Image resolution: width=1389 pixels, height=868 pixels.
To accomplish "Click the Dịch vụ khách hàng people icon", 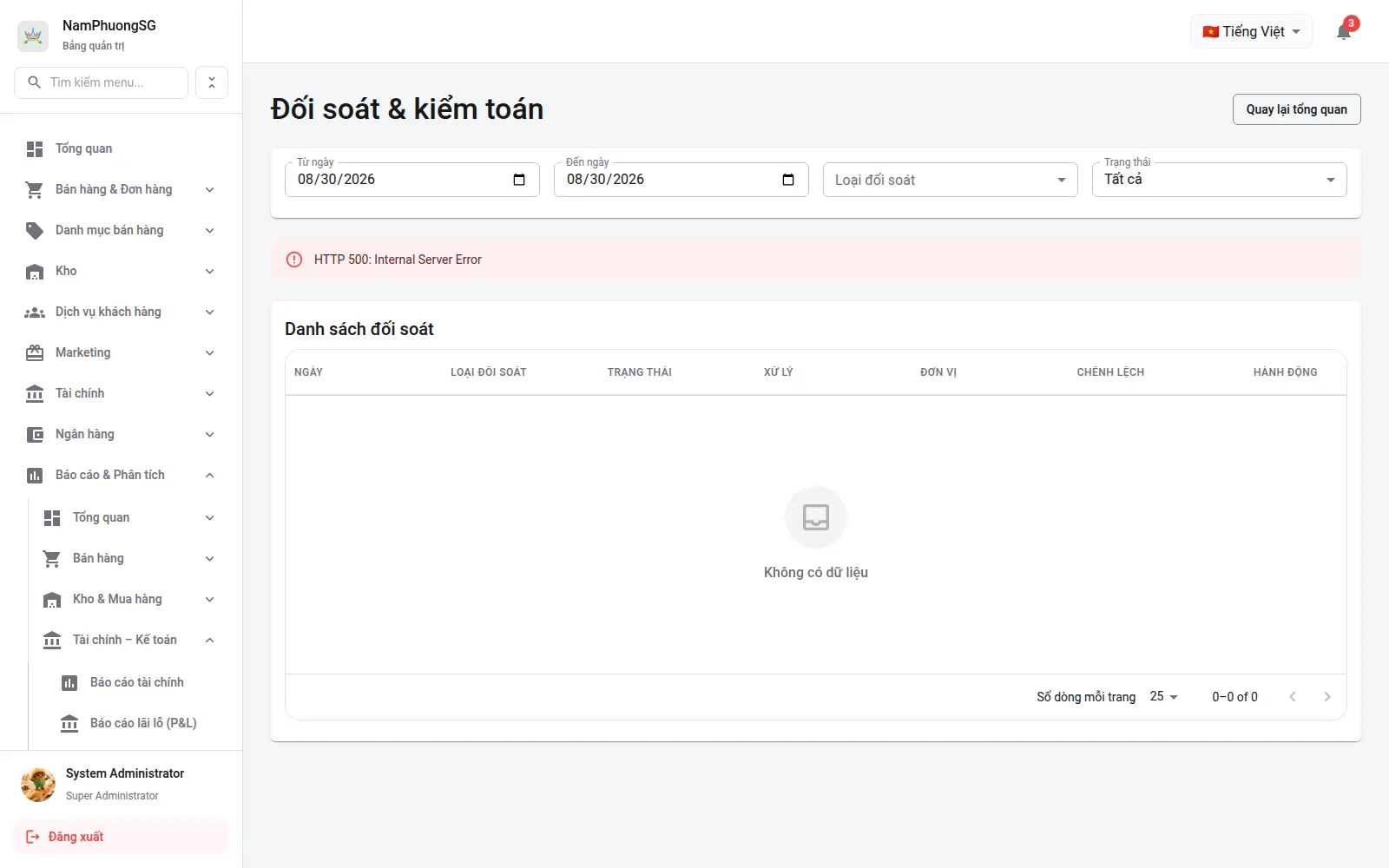I will (x=35, y=312).
